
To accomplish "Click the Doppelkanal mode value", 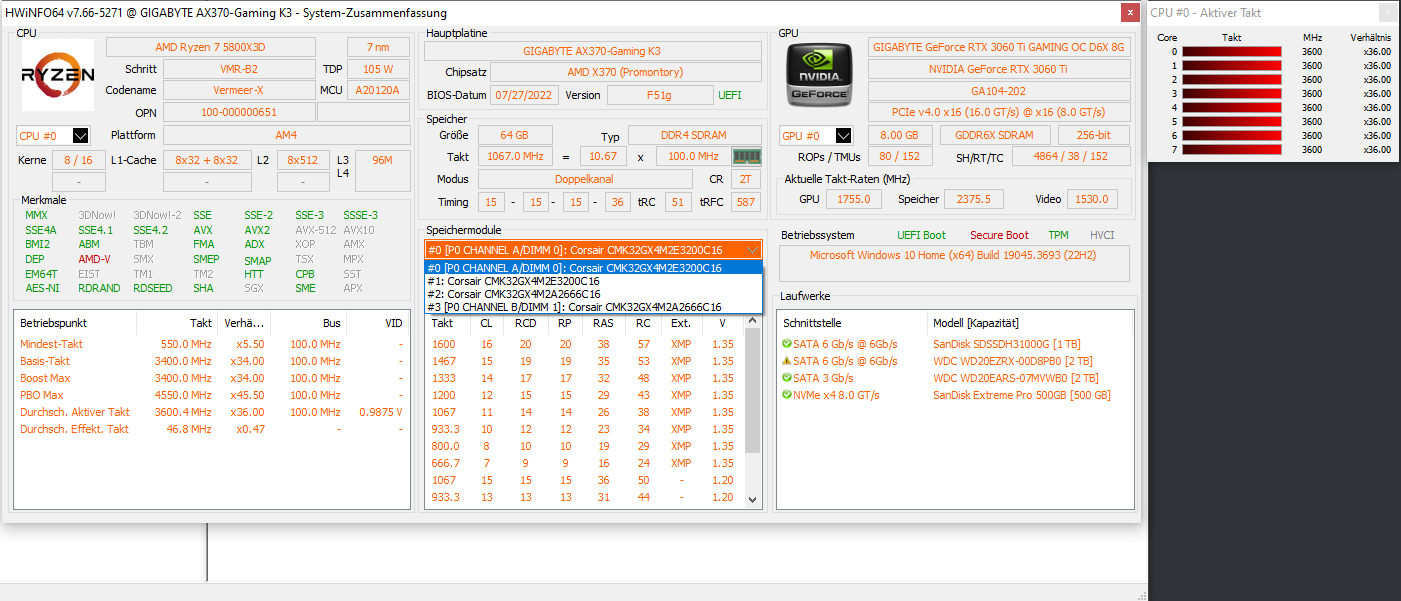I will 585,179.
